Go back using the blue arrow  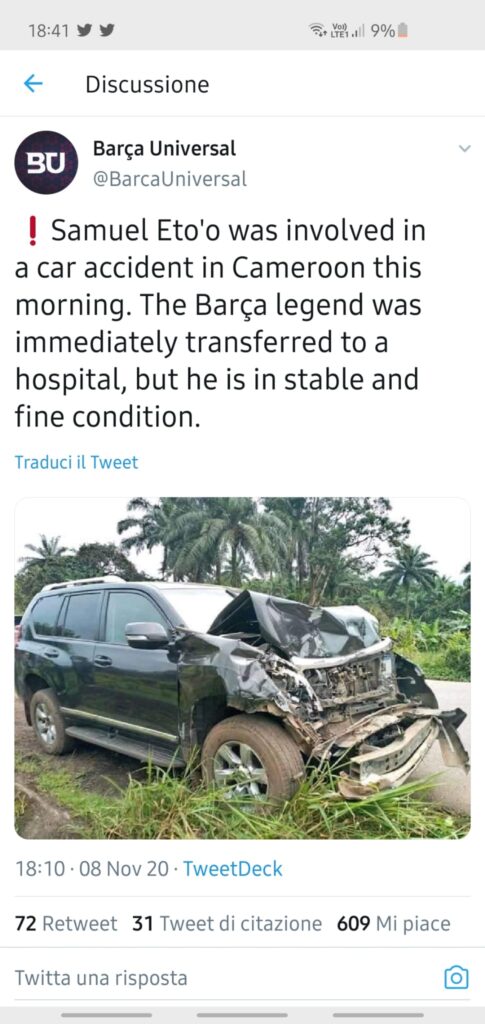tap(33, 84)
